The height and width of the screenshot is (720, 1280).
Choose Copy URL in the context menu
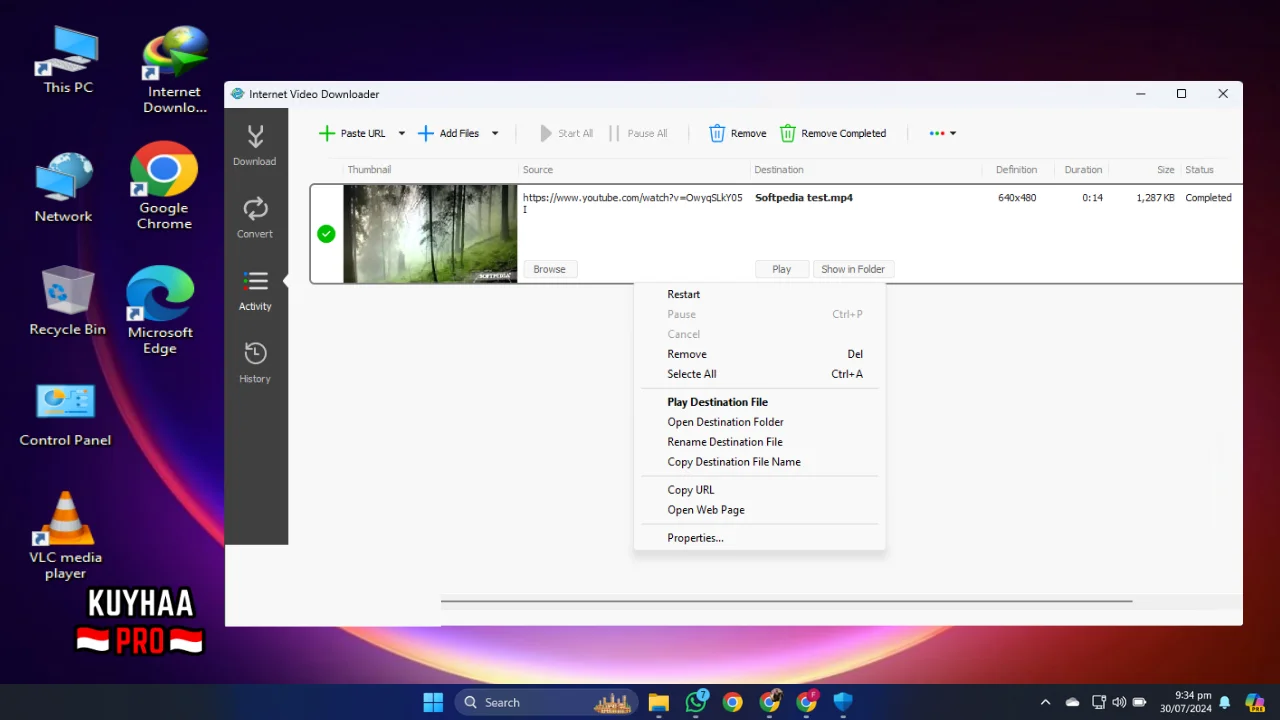pos(759,490)
